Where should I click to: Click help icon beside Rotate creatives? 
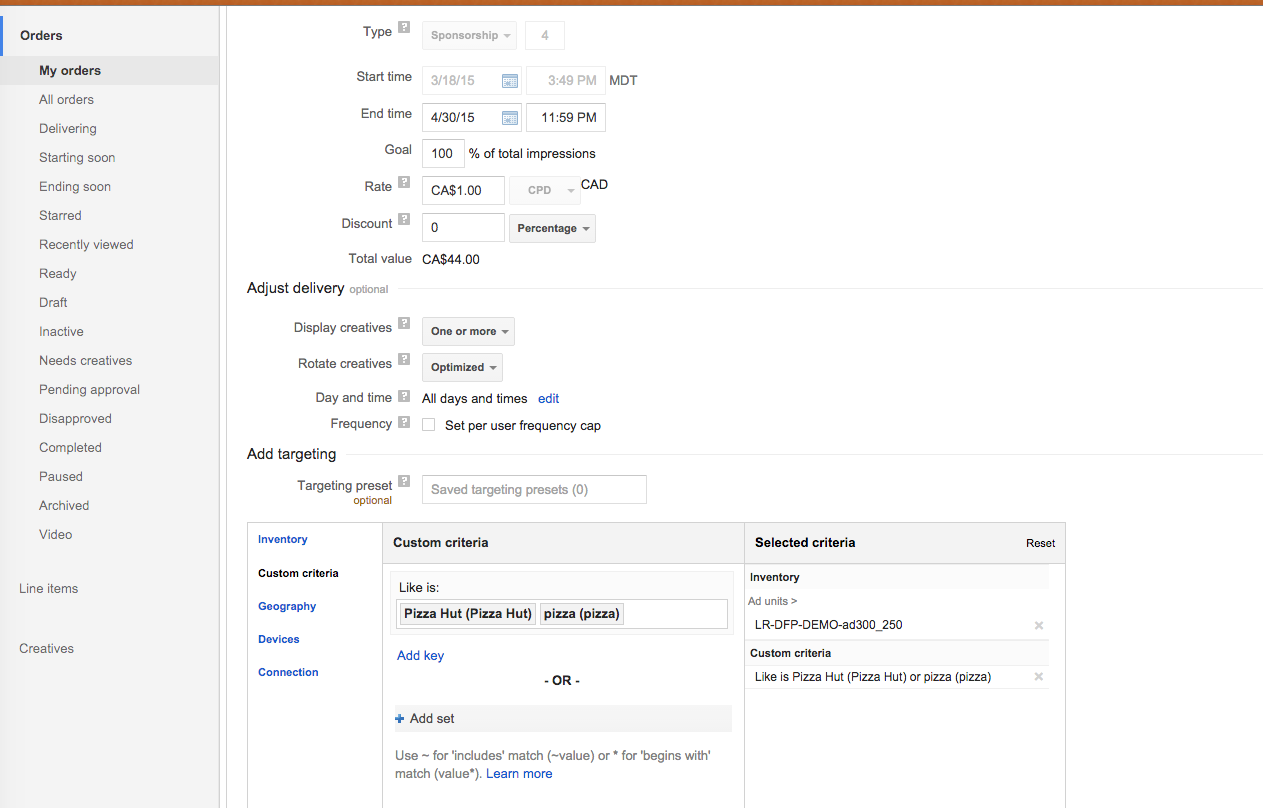pos(404,359)
